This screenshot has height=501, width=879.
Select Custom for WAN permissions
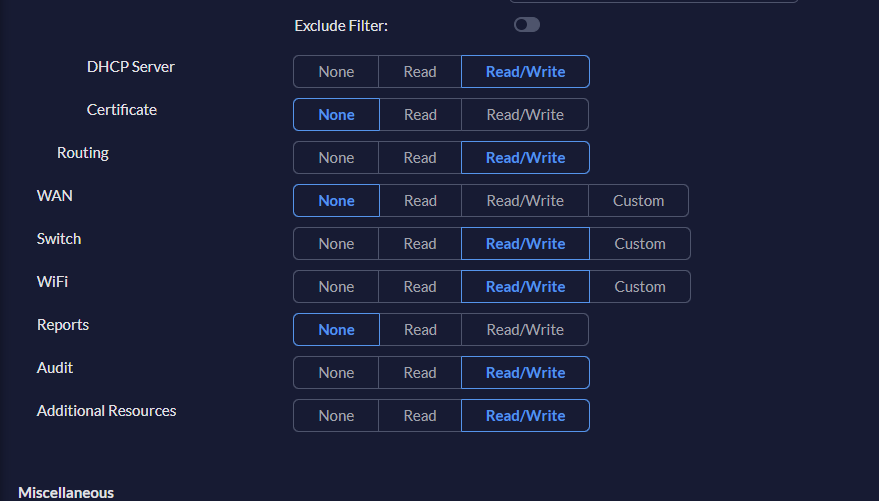(638, 201)
